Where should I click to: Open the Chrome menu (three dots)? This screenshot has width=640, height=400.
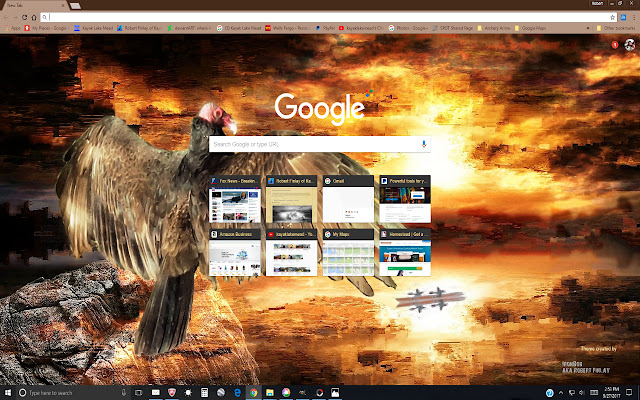[x=632, y=18]
